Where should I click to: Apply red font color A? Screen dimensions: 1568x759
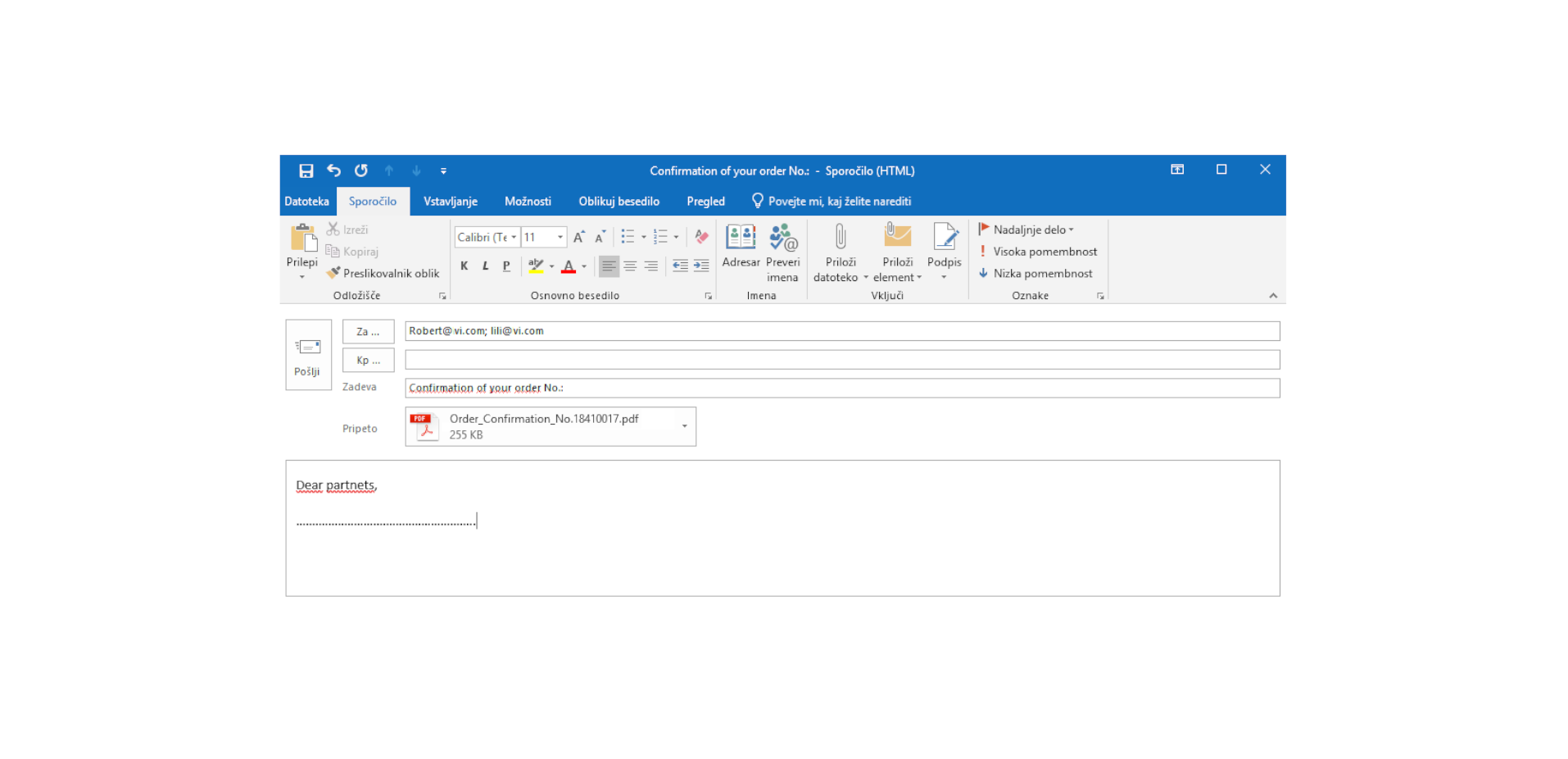(x=569, y=266)
